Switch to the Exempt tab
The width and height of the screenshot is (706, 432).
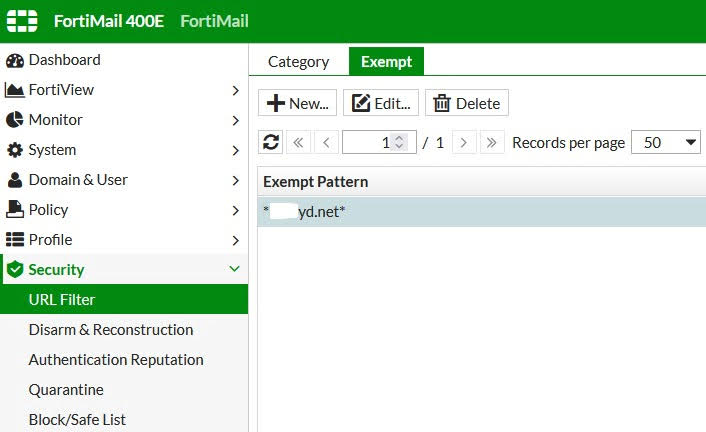pyautogui.click(x=386, y=61)
